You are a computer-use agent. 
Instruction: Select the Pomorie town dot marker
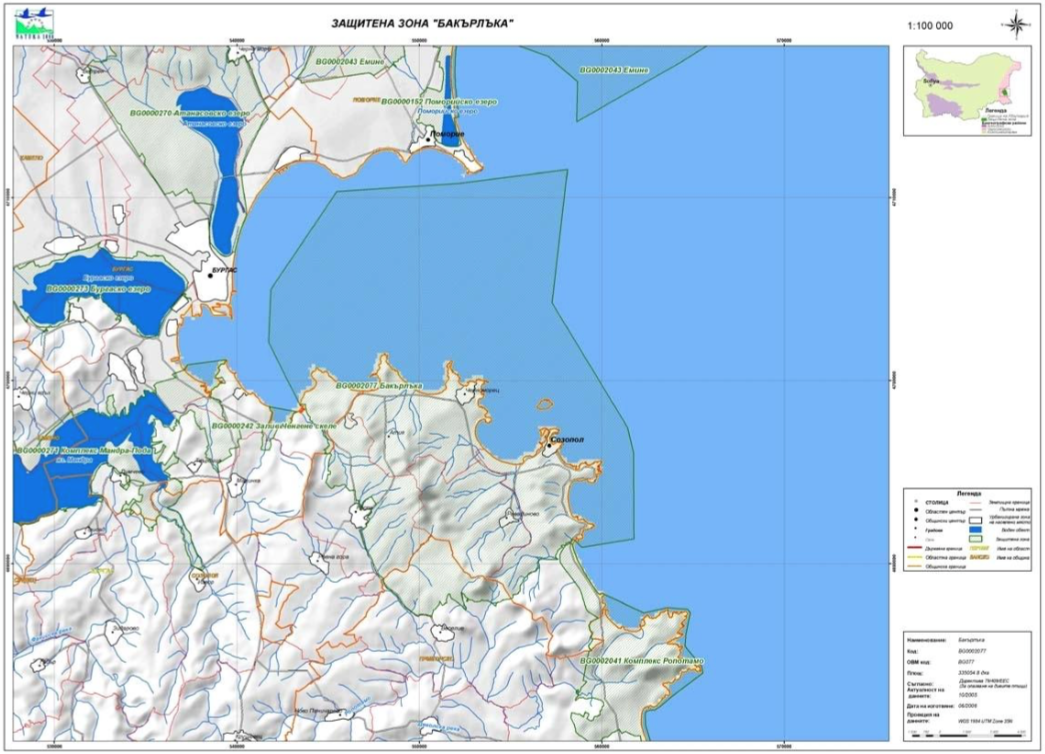tap(429, 140)
